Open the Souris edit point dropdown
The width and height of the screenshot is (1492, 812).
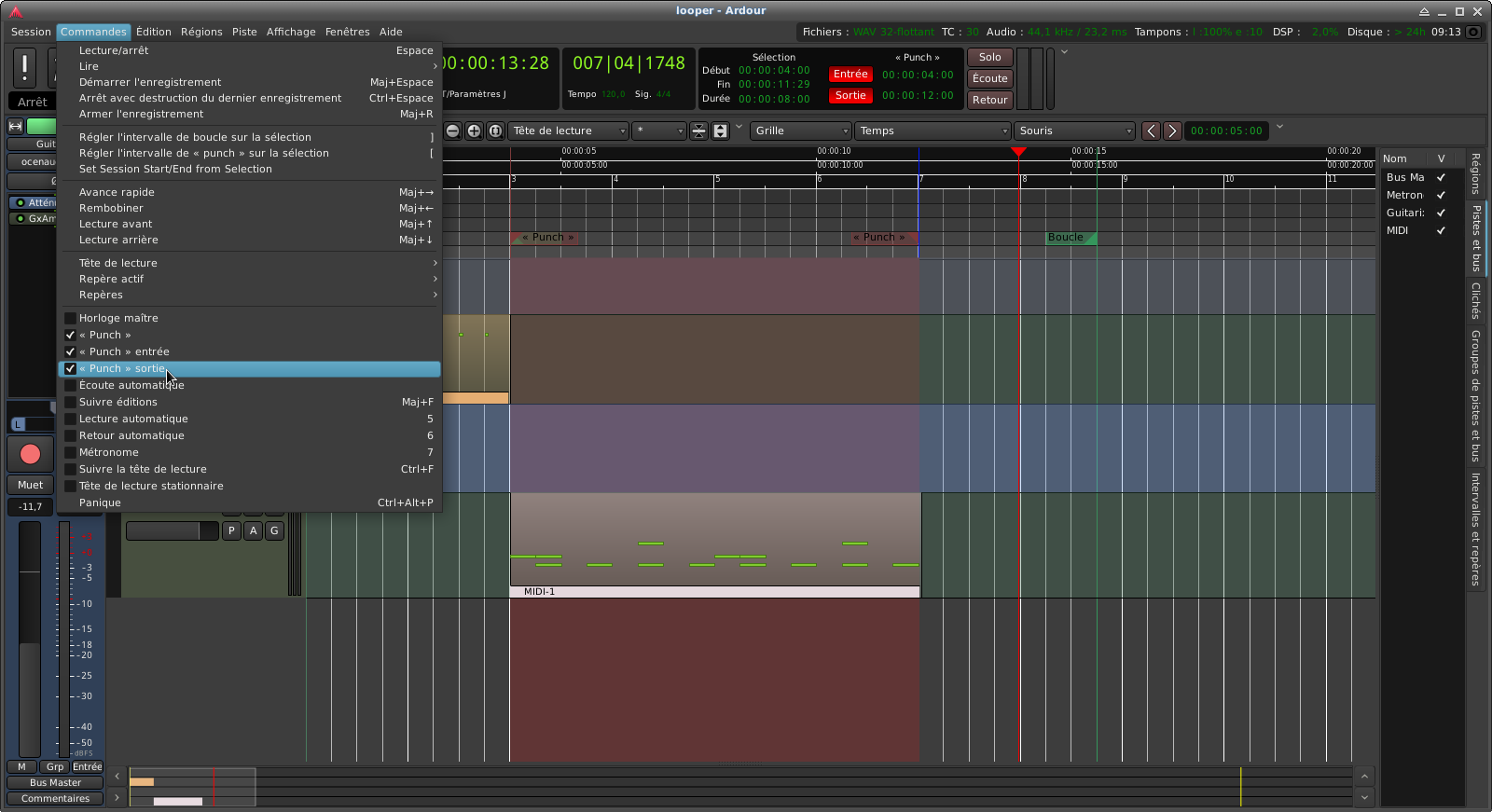click(1074, 131)
